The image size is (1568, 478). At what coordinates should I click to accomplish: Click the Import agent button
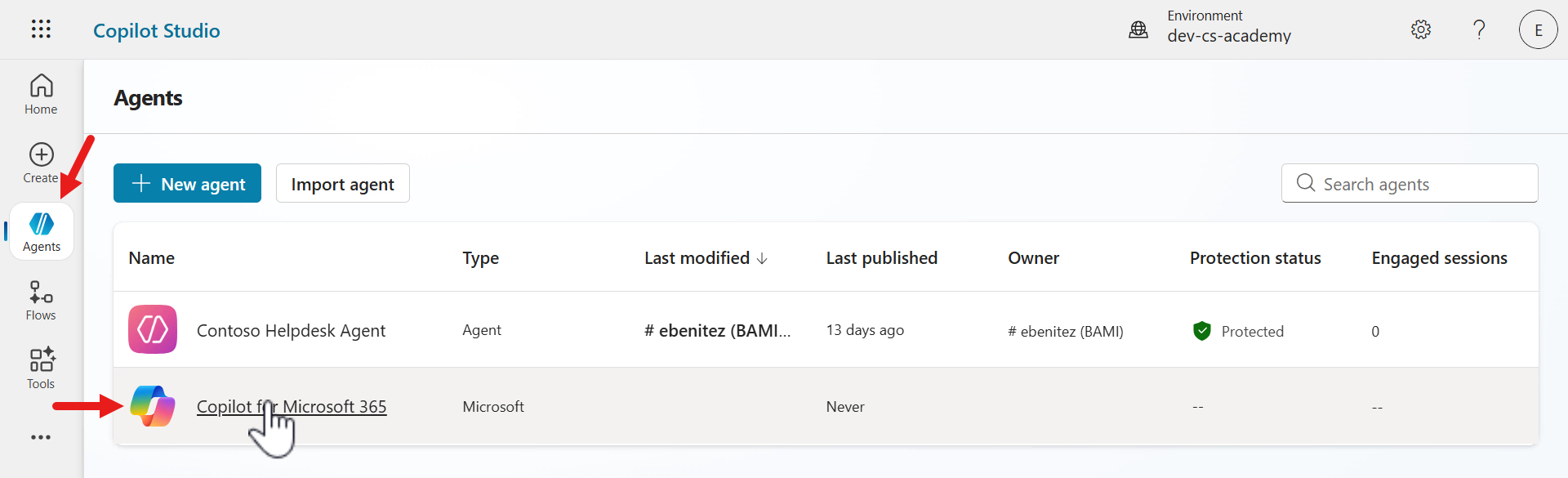click(x=342, y=183)
